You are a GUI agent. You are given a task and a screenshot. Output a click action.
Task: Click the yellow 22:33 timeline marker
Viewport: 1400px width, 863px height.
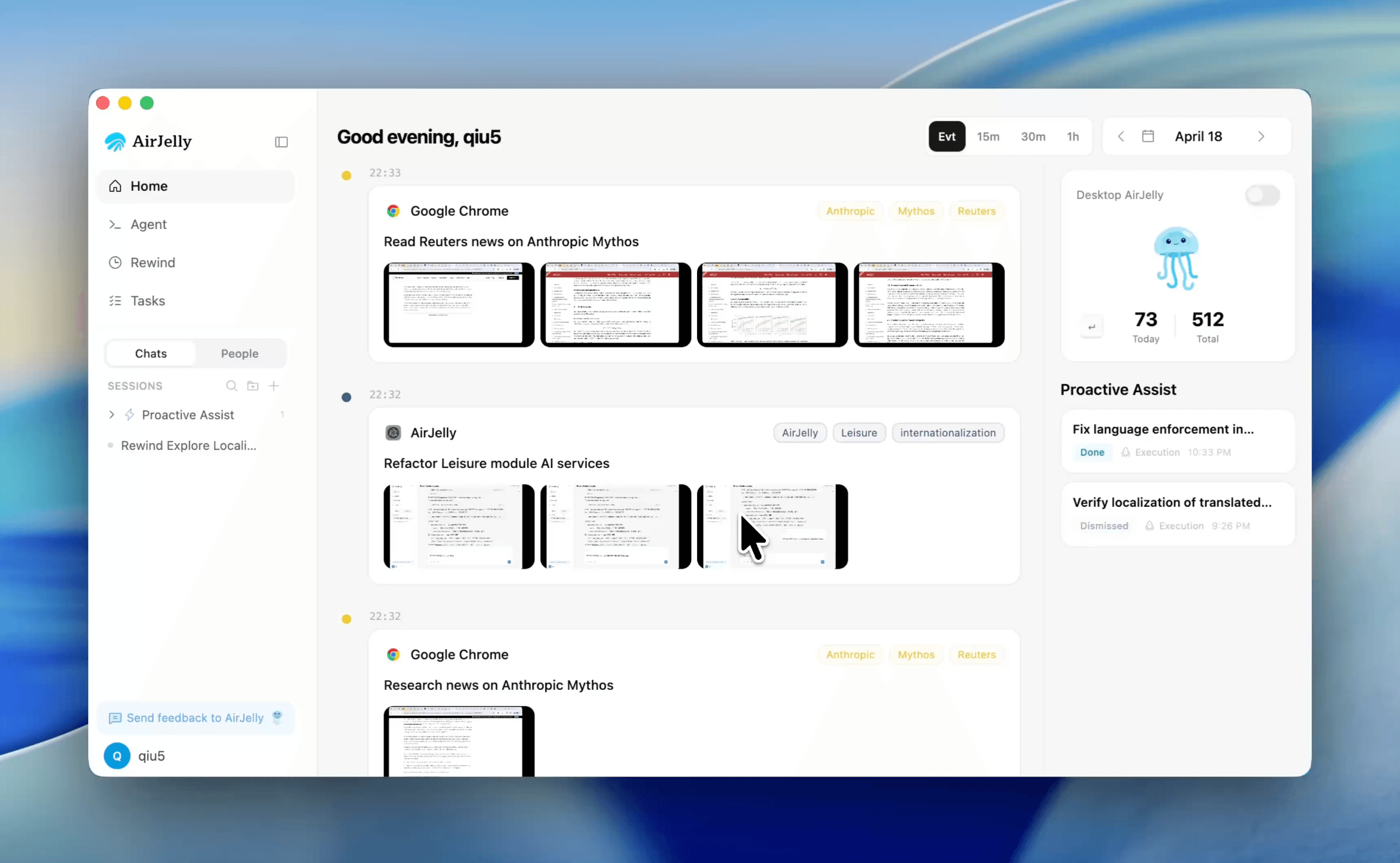click(x=346, y=175)
